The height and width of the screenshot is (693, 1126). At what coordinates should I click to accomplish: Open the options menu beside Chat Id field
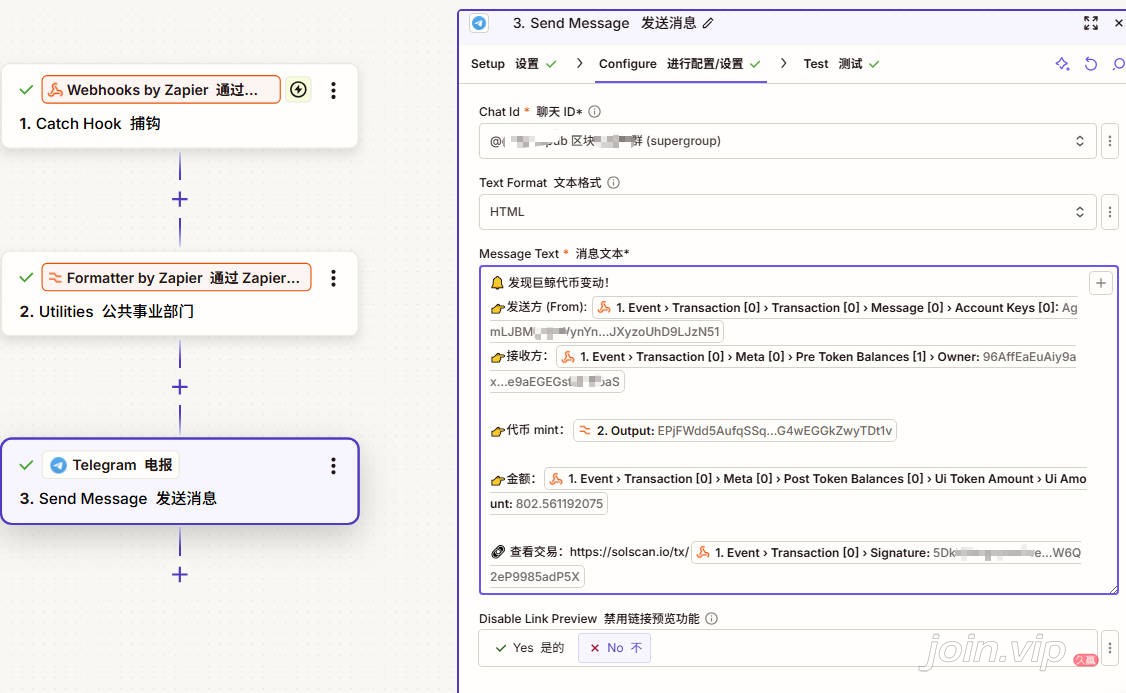(1109, 141)
